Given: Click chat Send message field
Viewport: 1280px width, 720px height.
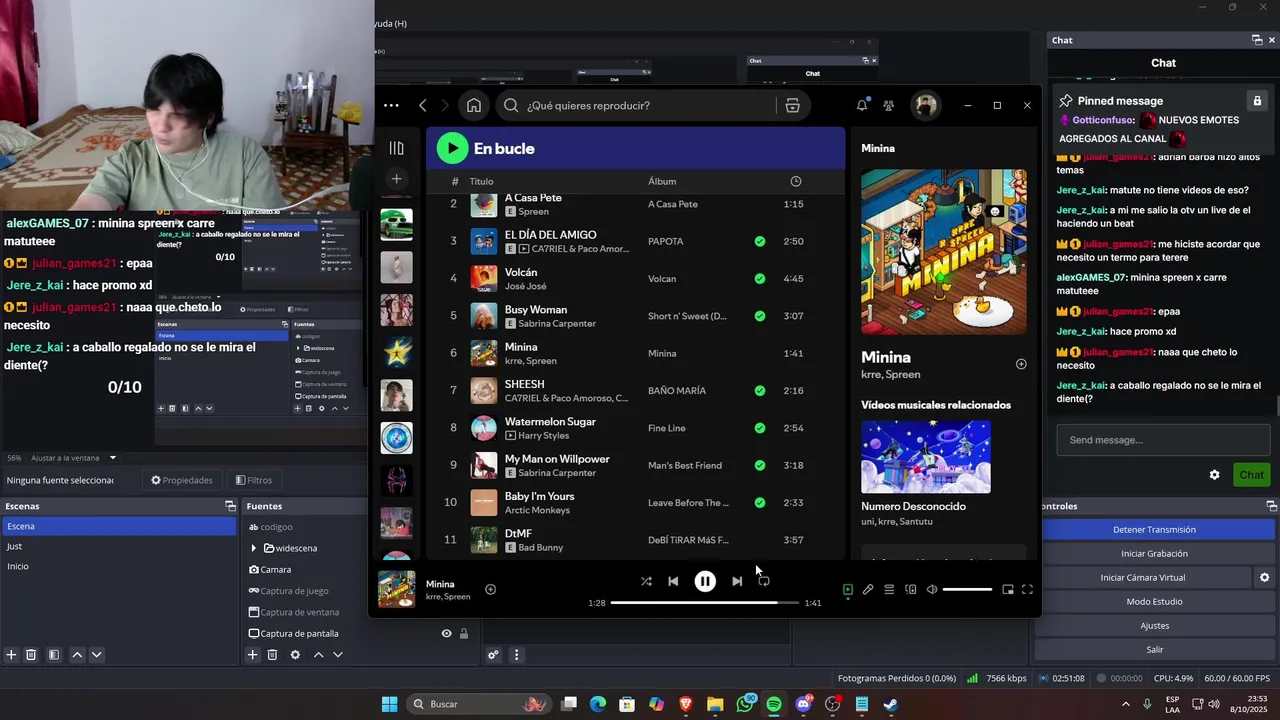Looking at the screenshot, I should click(x=1163, y=440).
